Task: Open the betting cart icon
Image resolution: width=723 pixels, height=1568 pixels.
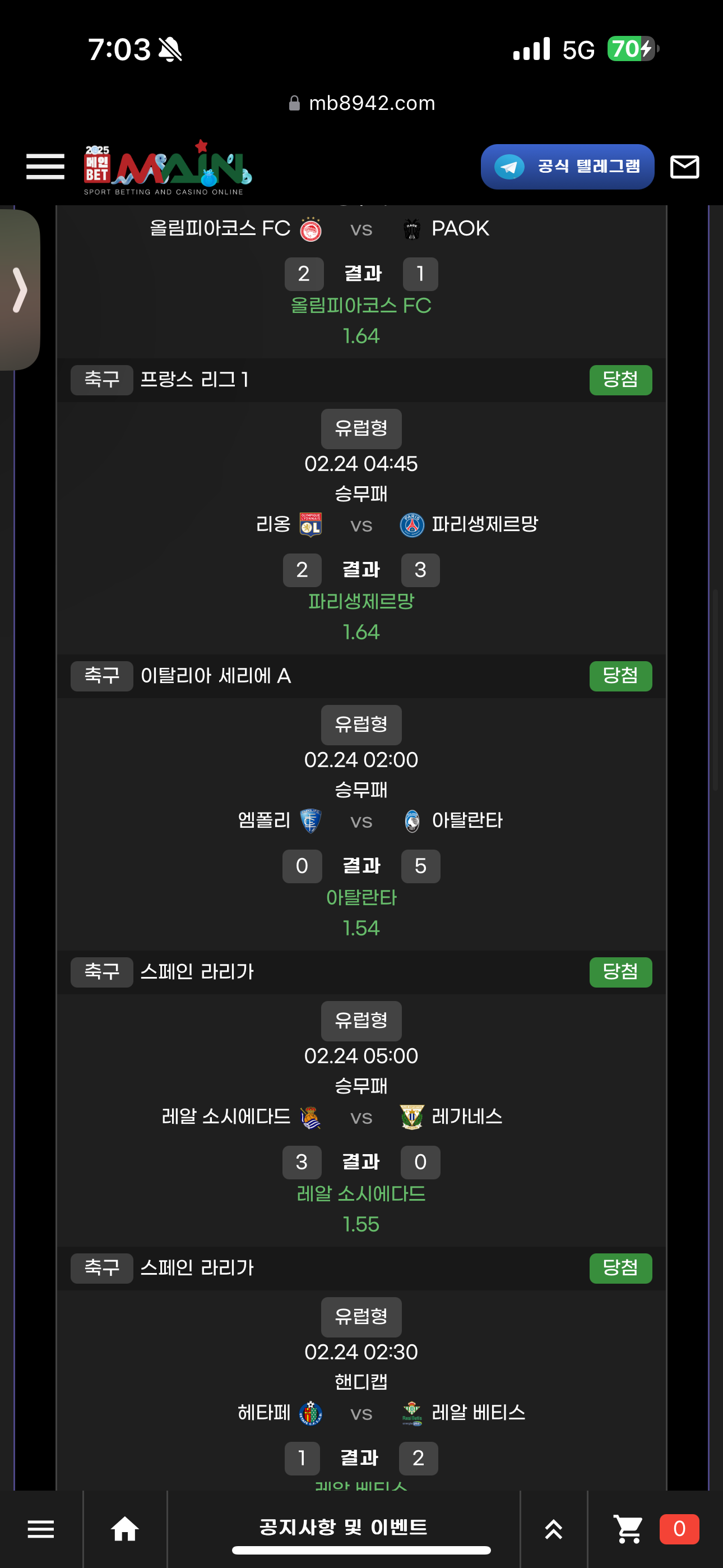Action: pos(628,1528)
